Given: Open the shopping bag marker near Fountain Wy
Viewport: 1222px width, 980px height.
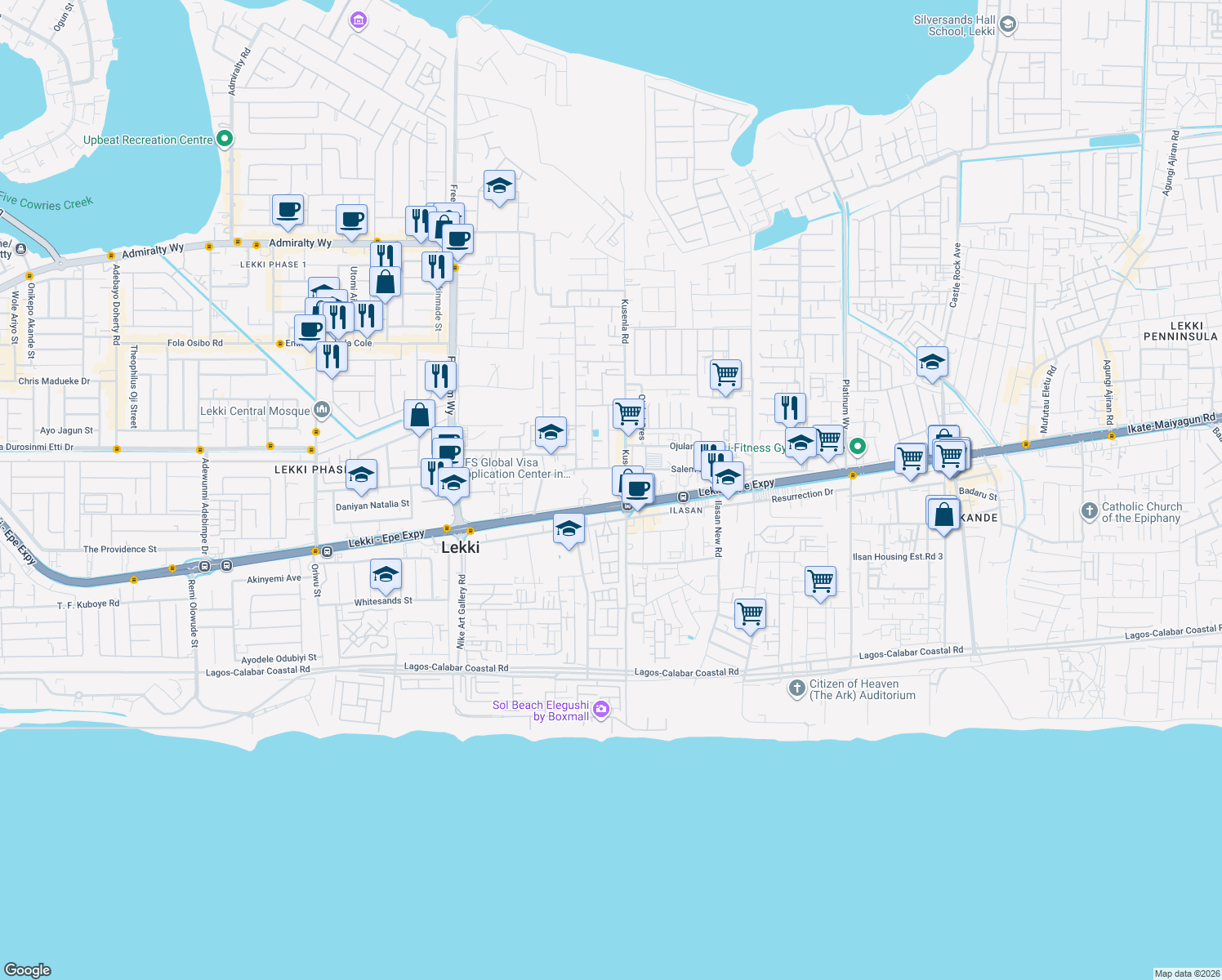Looking at the screenshot, I should (419, 416).
